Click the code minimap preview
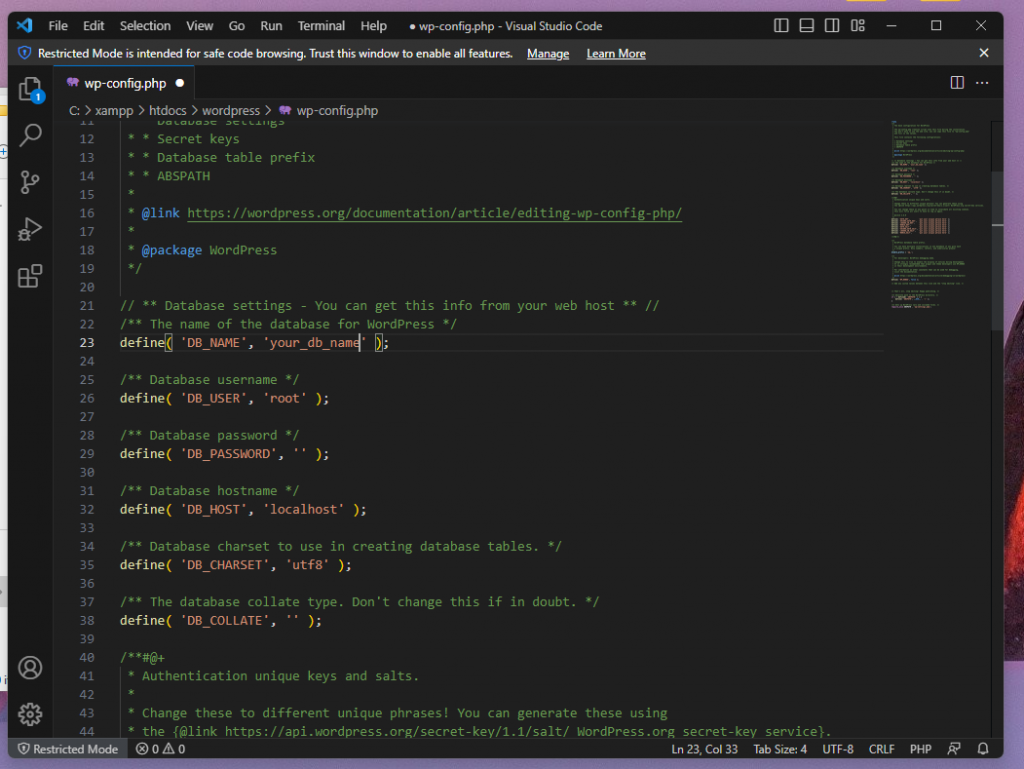This screenshot has width=1024, height=769. [938, 214]
